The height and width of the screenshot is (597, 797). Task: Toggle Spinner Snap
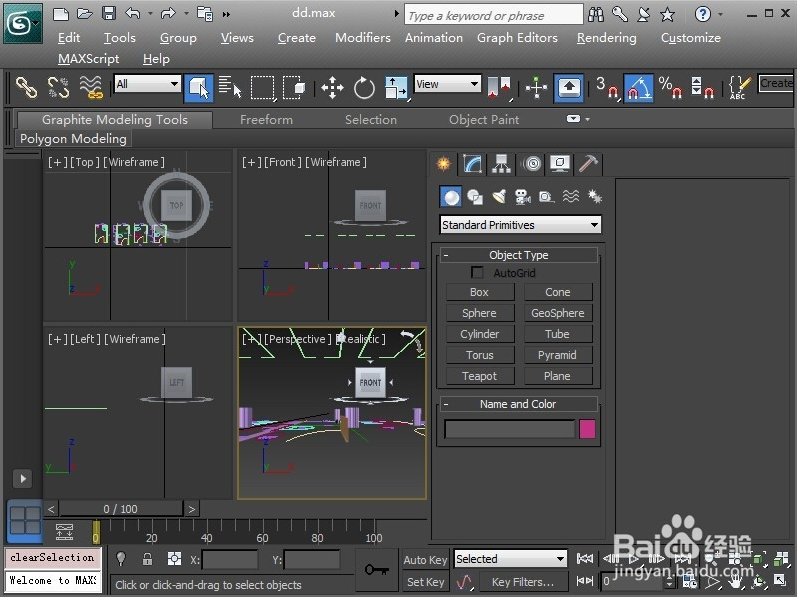tap(702, 87)
